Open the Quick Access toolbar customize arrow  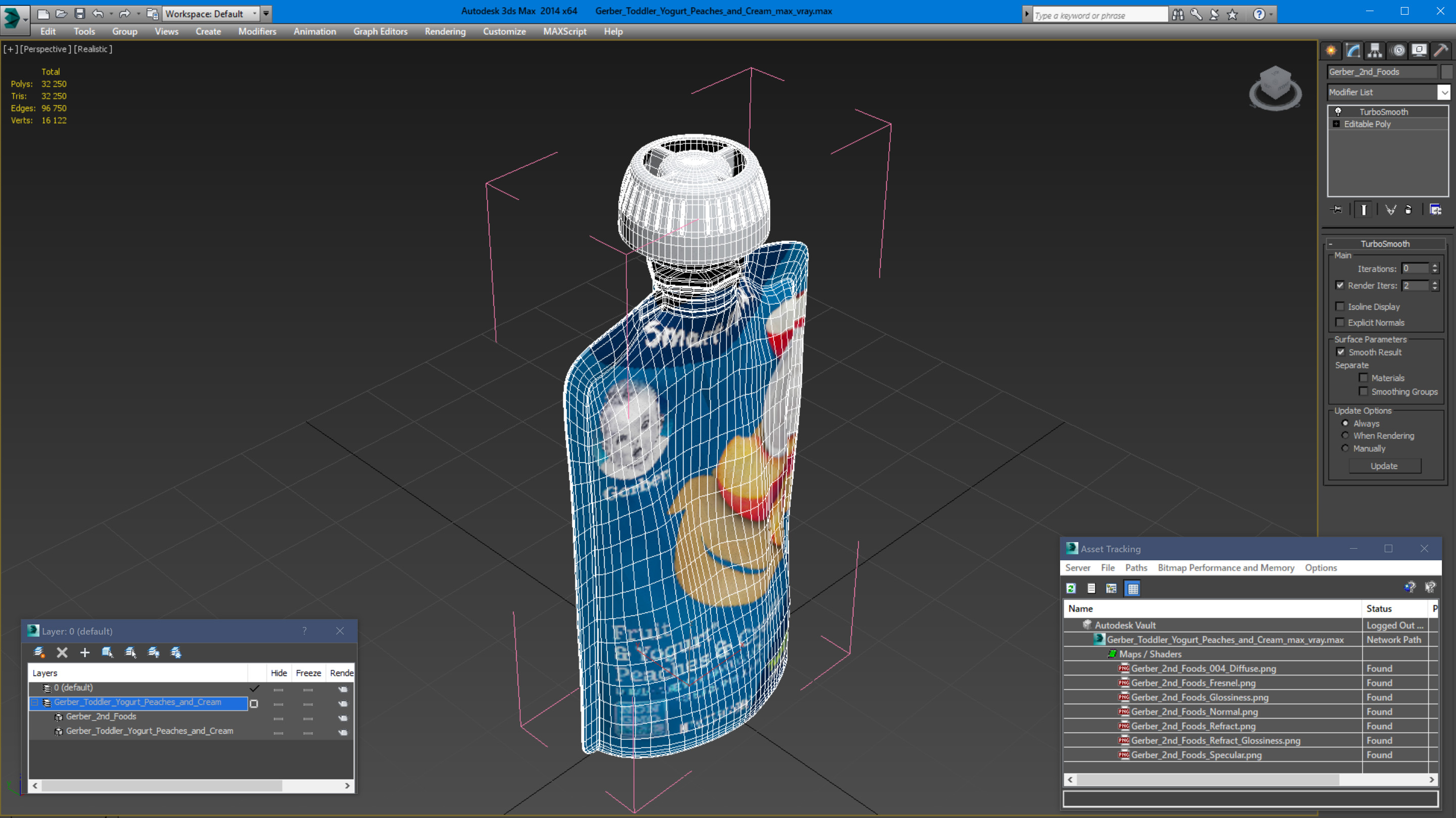(x=265, y=14)
